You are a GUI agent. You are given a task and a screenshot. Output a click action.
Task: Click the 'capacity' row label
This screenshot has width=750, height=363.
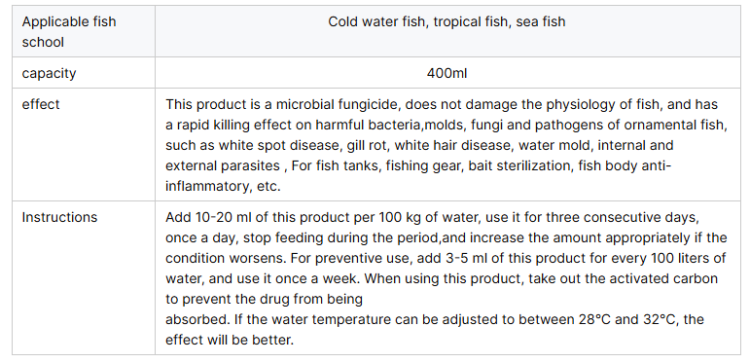(x=49, y=73)
